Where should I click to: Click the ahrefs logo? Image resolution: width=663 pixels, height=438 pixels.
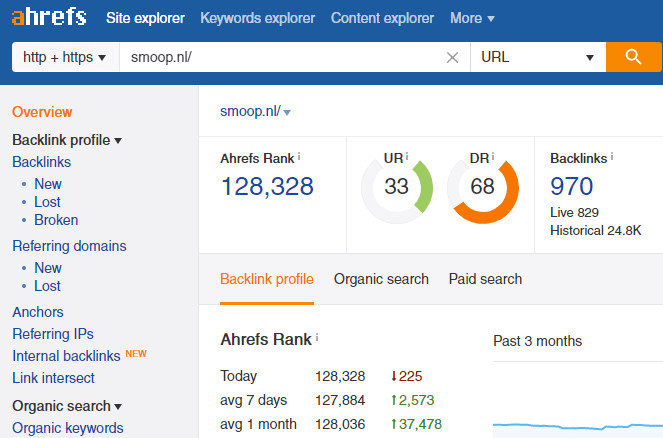click(49, 17)
